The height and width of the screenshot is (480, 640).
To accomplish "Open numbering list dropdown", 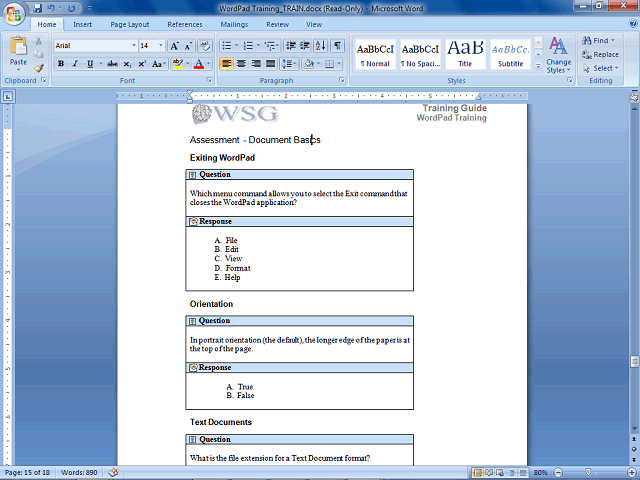I will (x=258, y=46).
